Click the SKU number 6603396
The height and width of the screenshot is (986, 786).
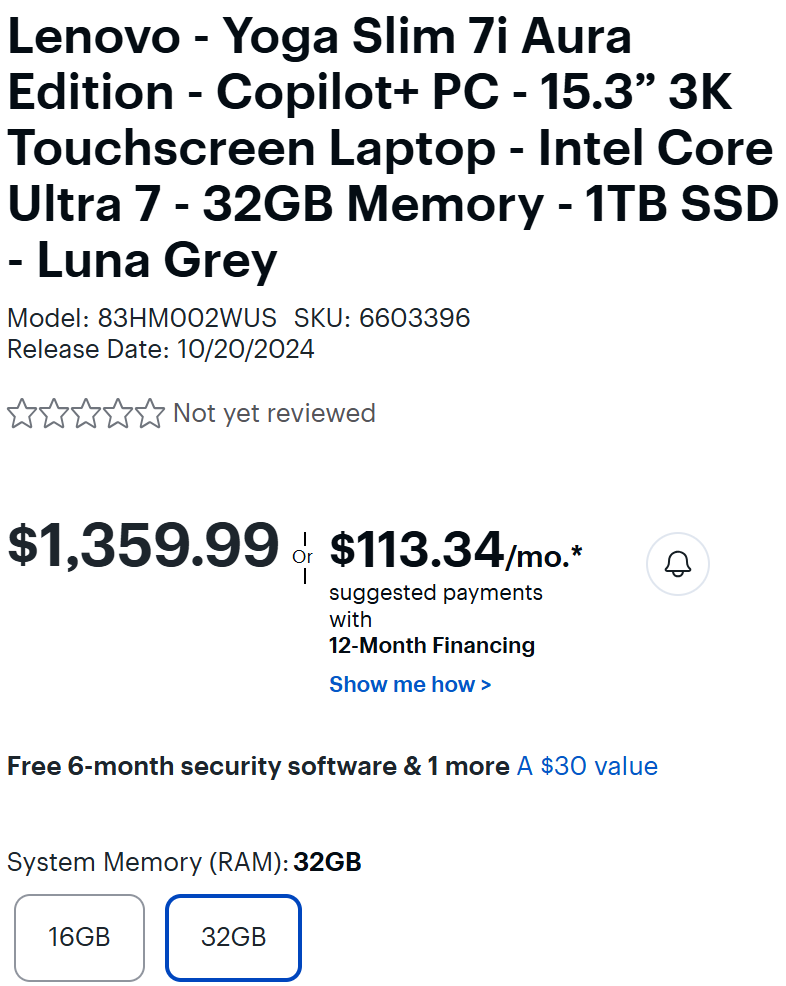pos(414,319)
